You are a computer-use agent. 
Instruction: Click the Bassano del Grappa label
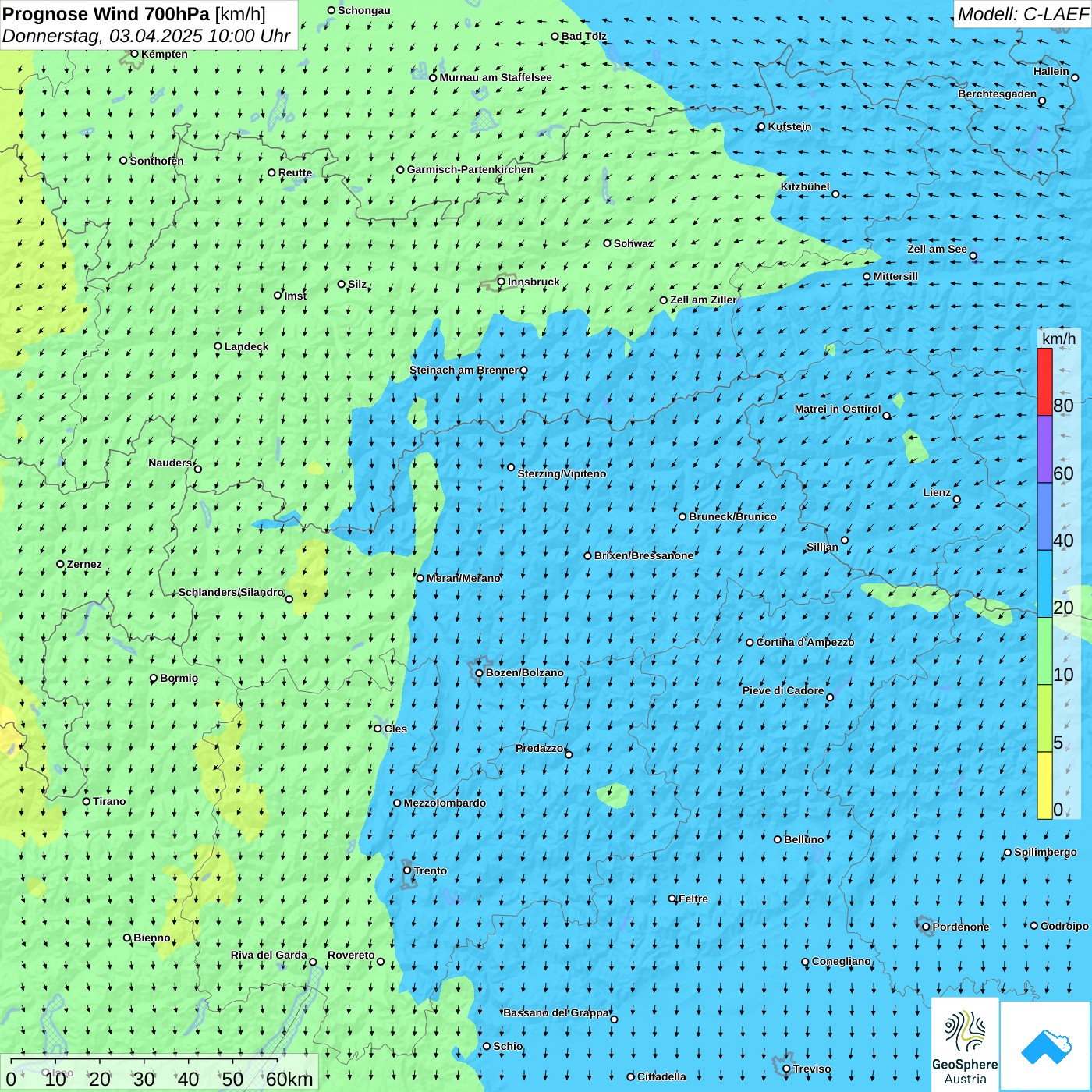coord(556,1012)
